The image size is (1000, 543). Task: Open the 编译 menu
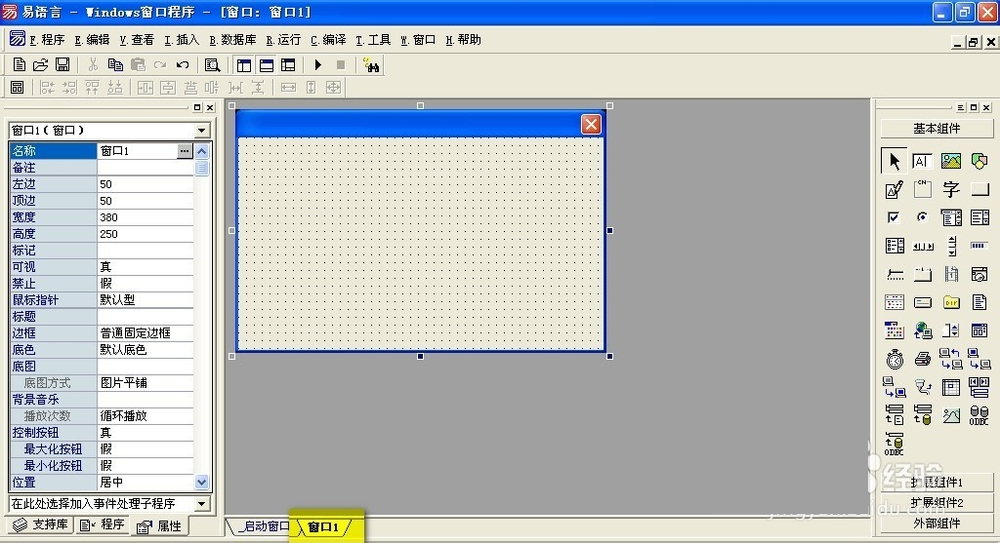(328, 40)
